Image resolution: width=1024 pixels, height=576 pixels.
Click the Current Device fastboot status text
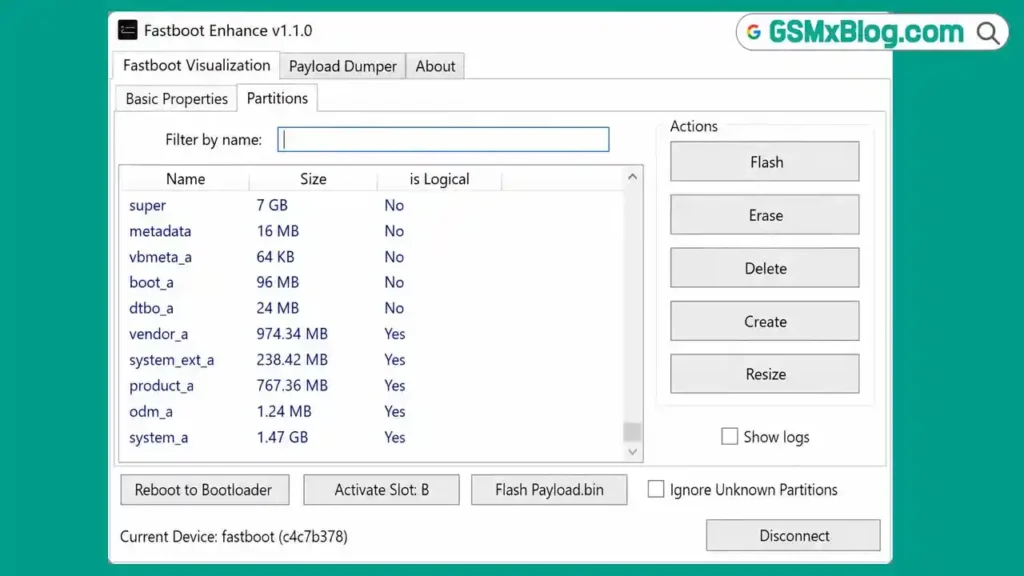(x=234, y=536)
